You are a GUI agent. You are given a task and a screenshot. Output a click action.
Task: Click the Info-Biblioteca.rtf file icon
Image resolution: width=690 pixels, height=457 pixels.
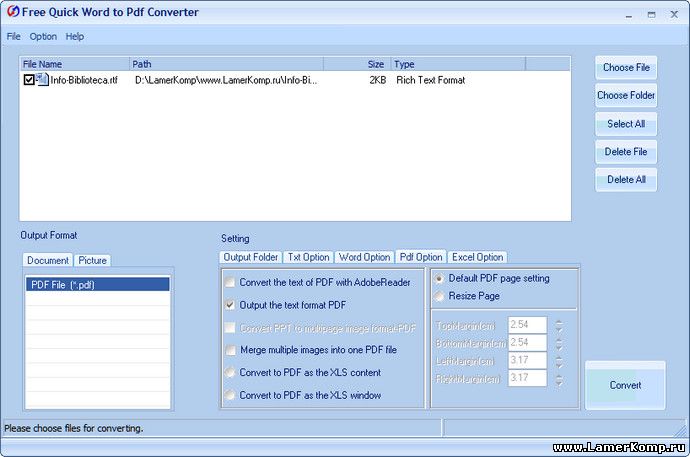coord(42,79)
